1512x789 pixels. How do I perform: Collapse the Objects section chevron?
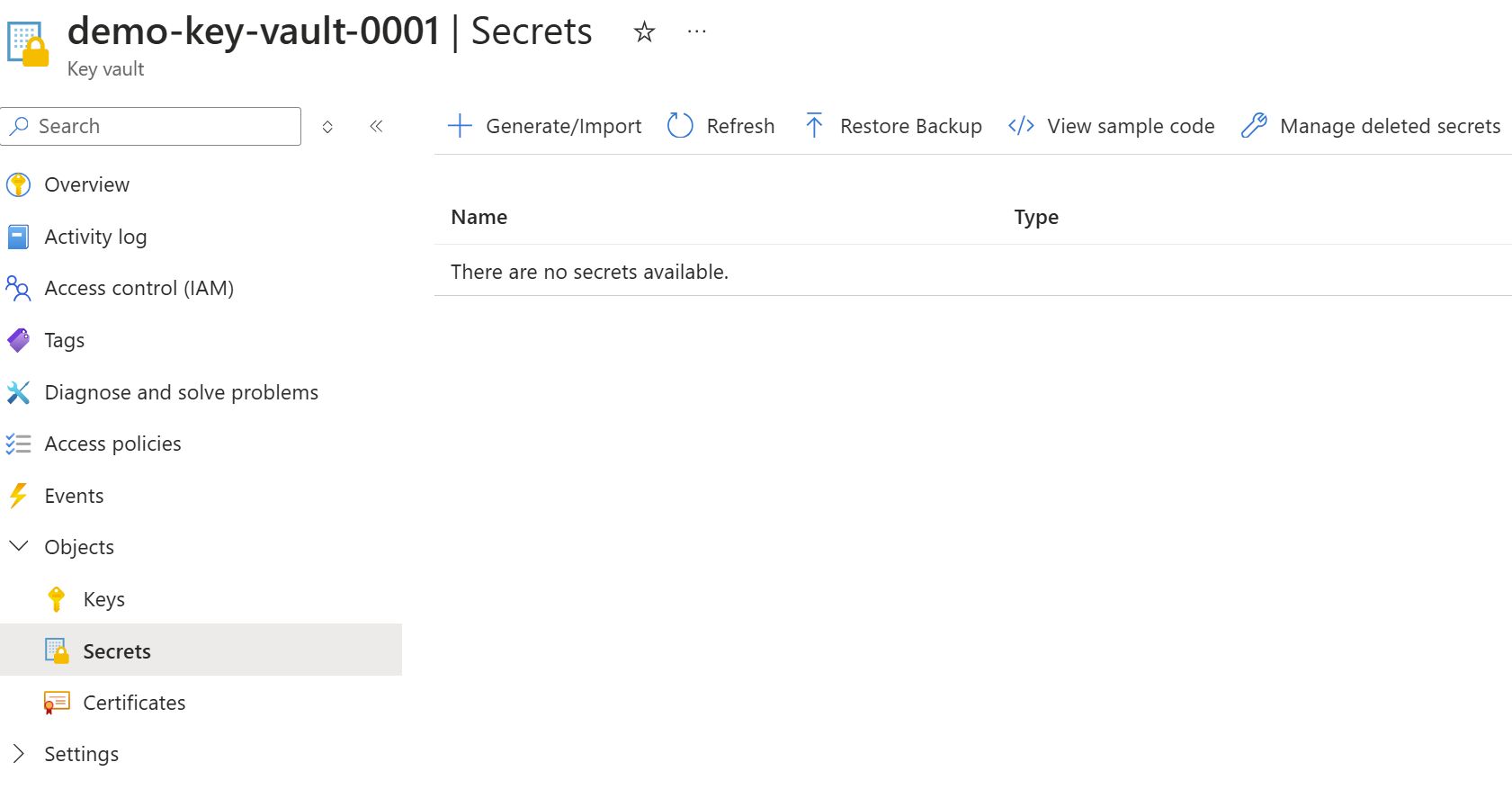click(18, 546)
